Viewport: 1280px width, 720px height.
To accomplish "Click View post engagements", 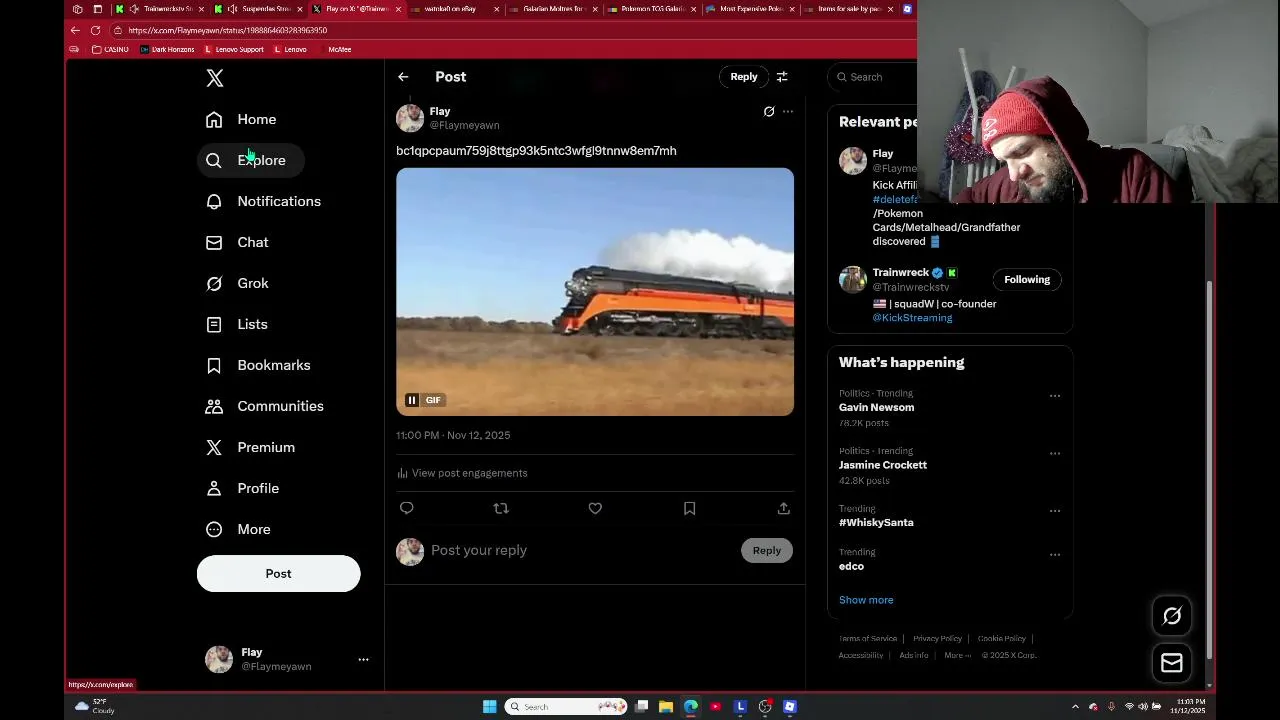I will pyautogui.click(x=462, y=473).
